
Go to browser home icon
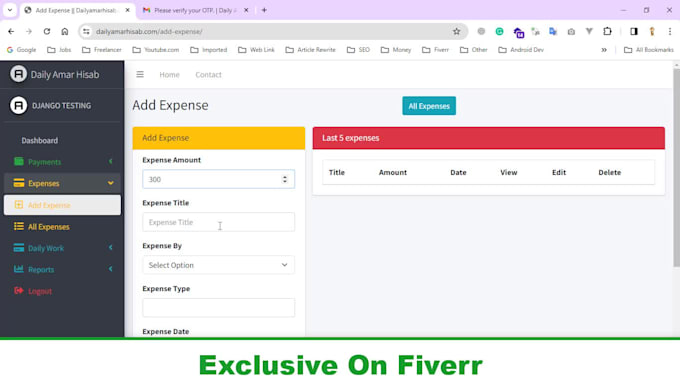(x=65, y=31)
